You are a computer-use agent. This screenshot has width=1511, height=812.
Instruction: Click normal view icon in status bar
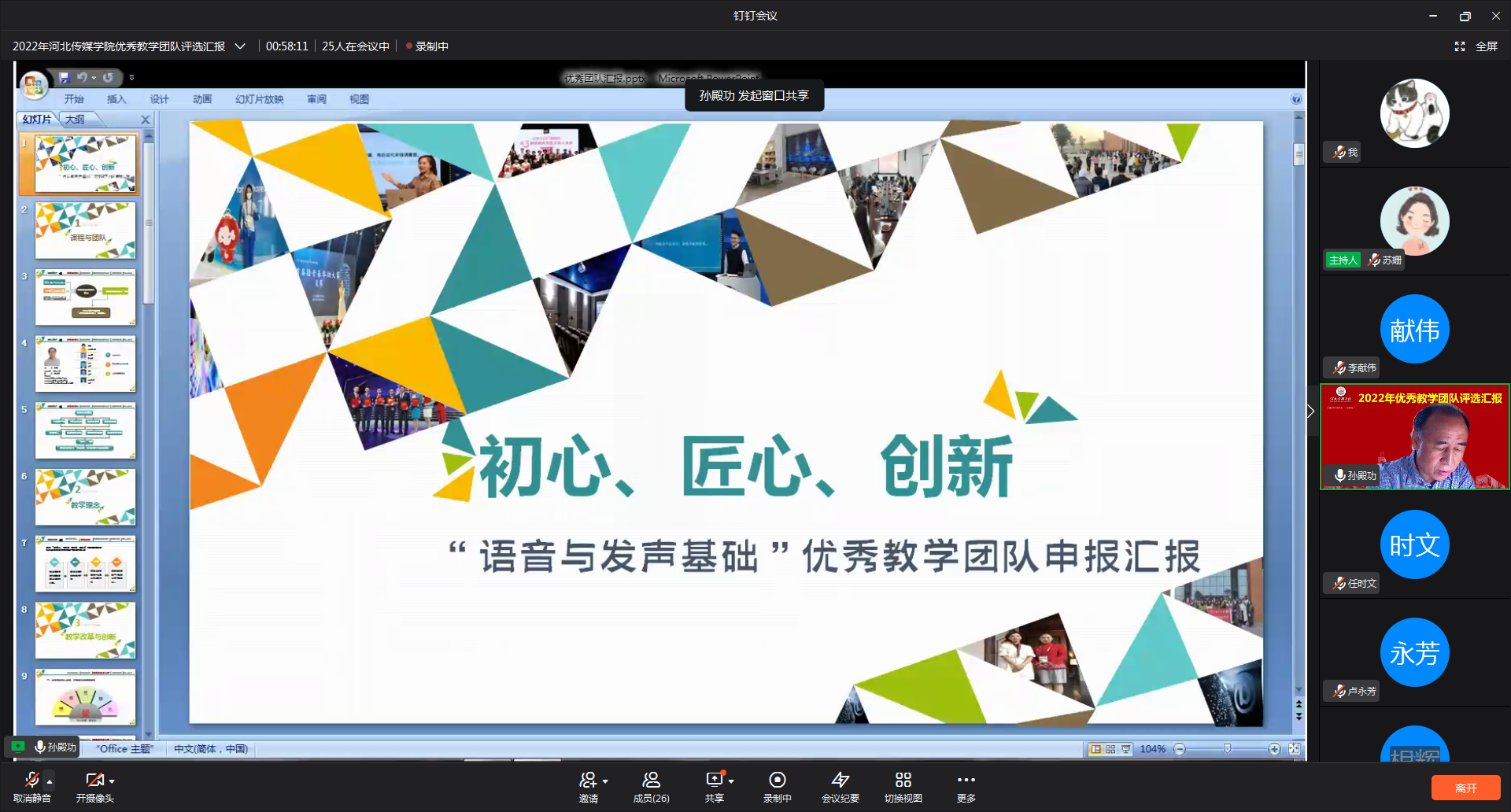point(1095,749)
